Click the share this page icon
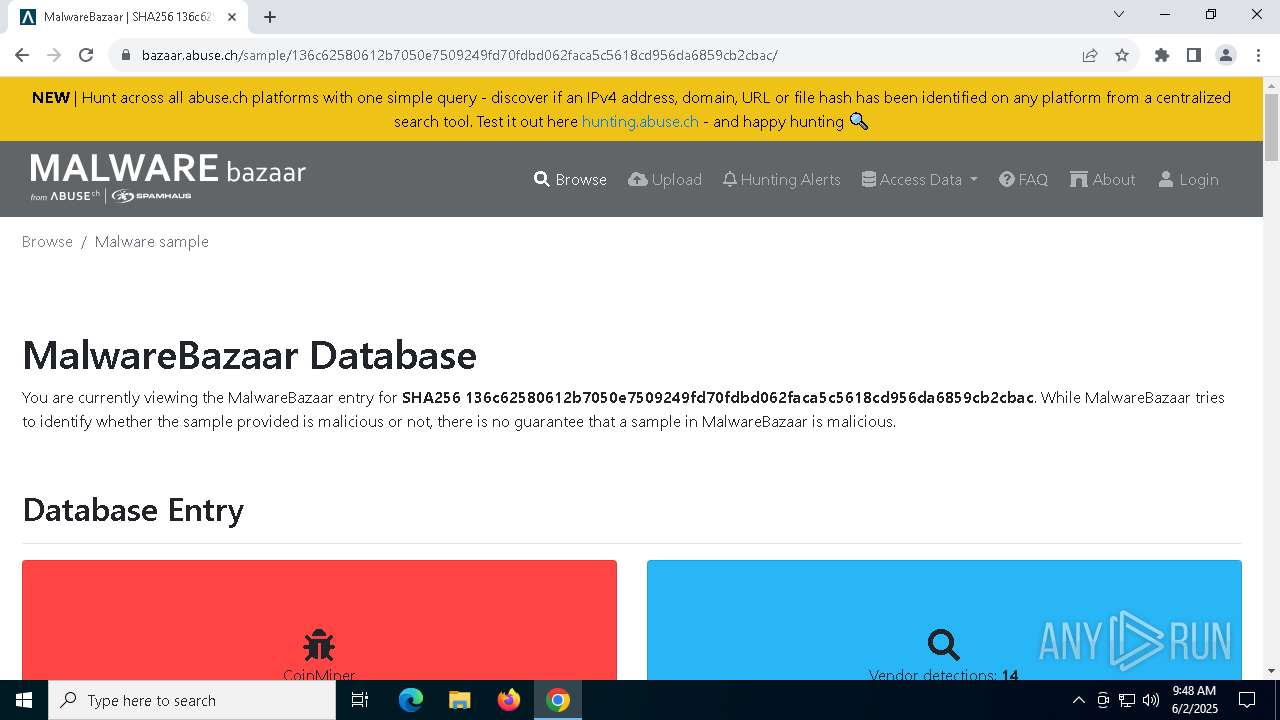Screen dimensions: 1280x720 pyautogui.click(x=1090, y=55)
